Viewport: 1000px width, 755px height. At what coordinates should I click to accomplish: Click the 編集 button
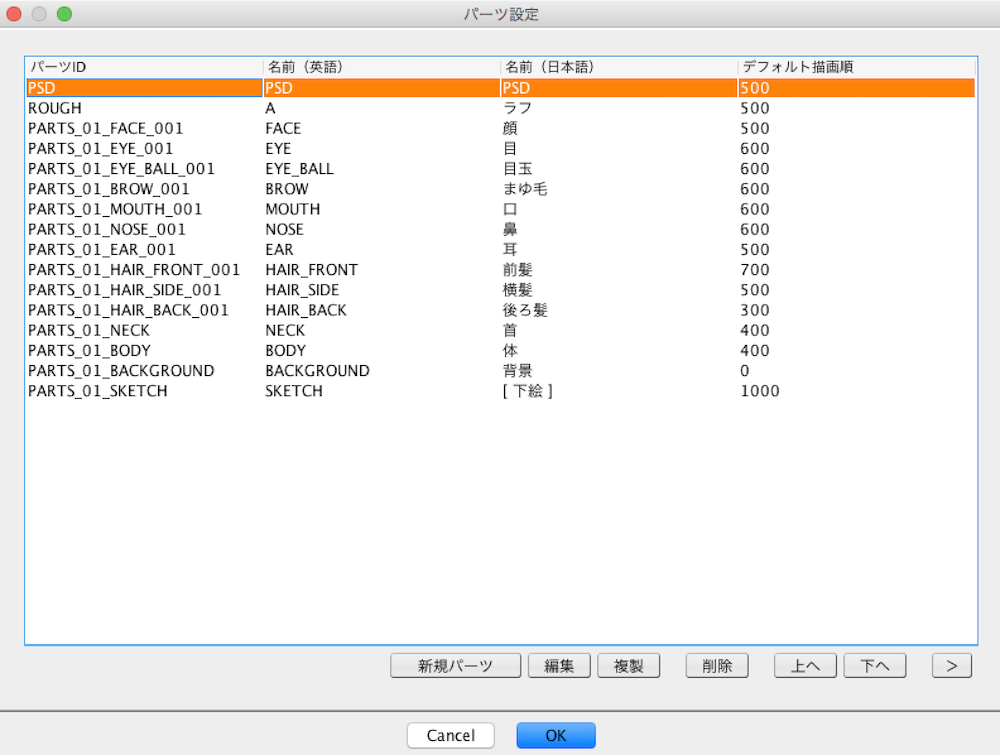click(x=559, y=666)
